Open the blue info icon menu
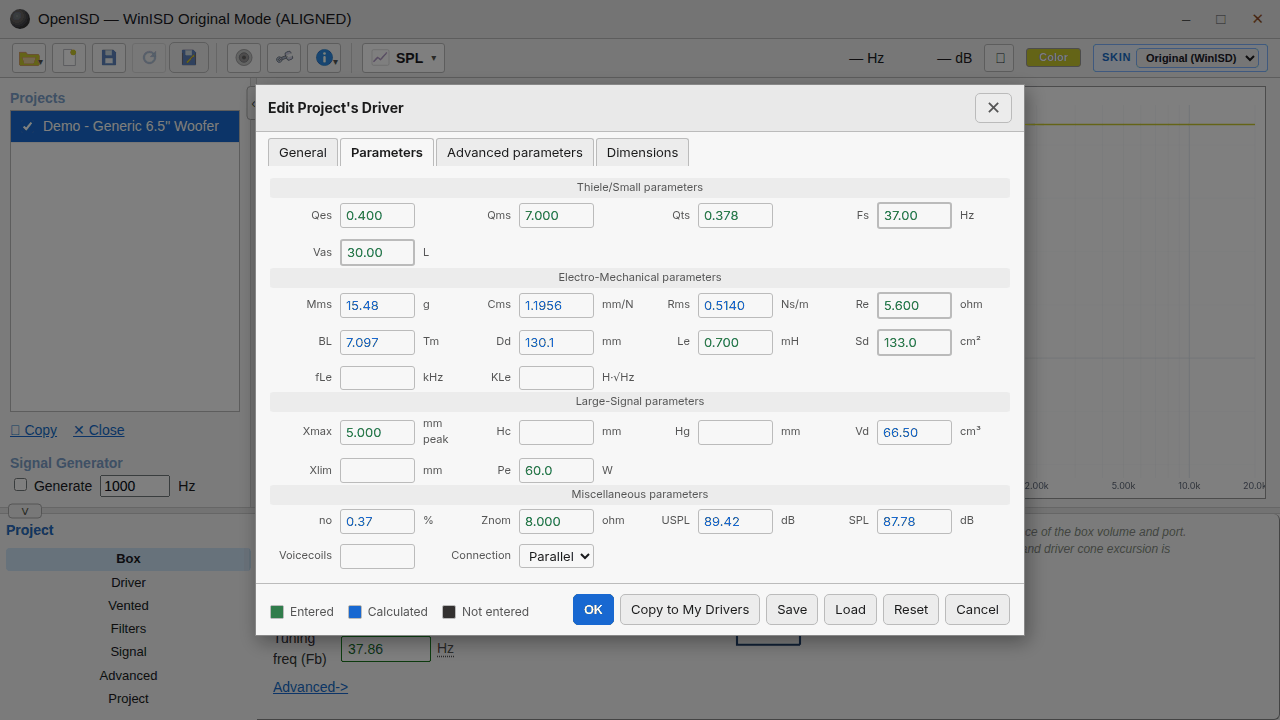 [x=324, y=58]
